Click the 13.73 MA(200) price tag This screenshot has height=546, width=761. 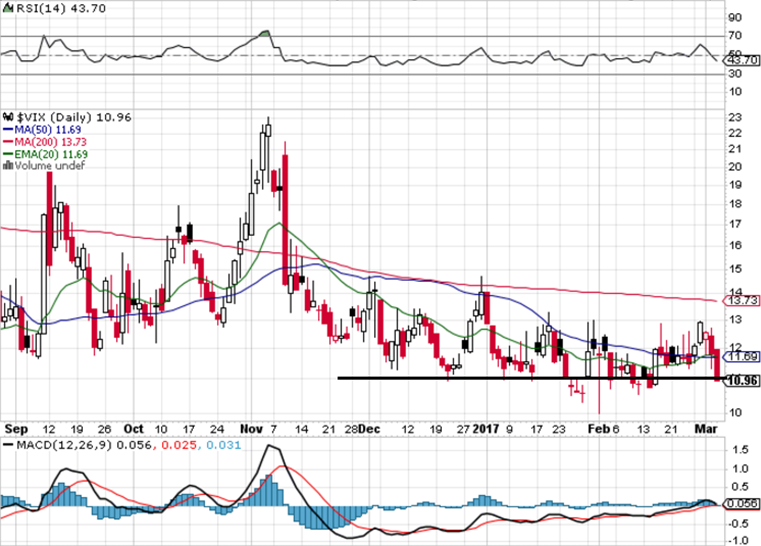tap(742, 300)
